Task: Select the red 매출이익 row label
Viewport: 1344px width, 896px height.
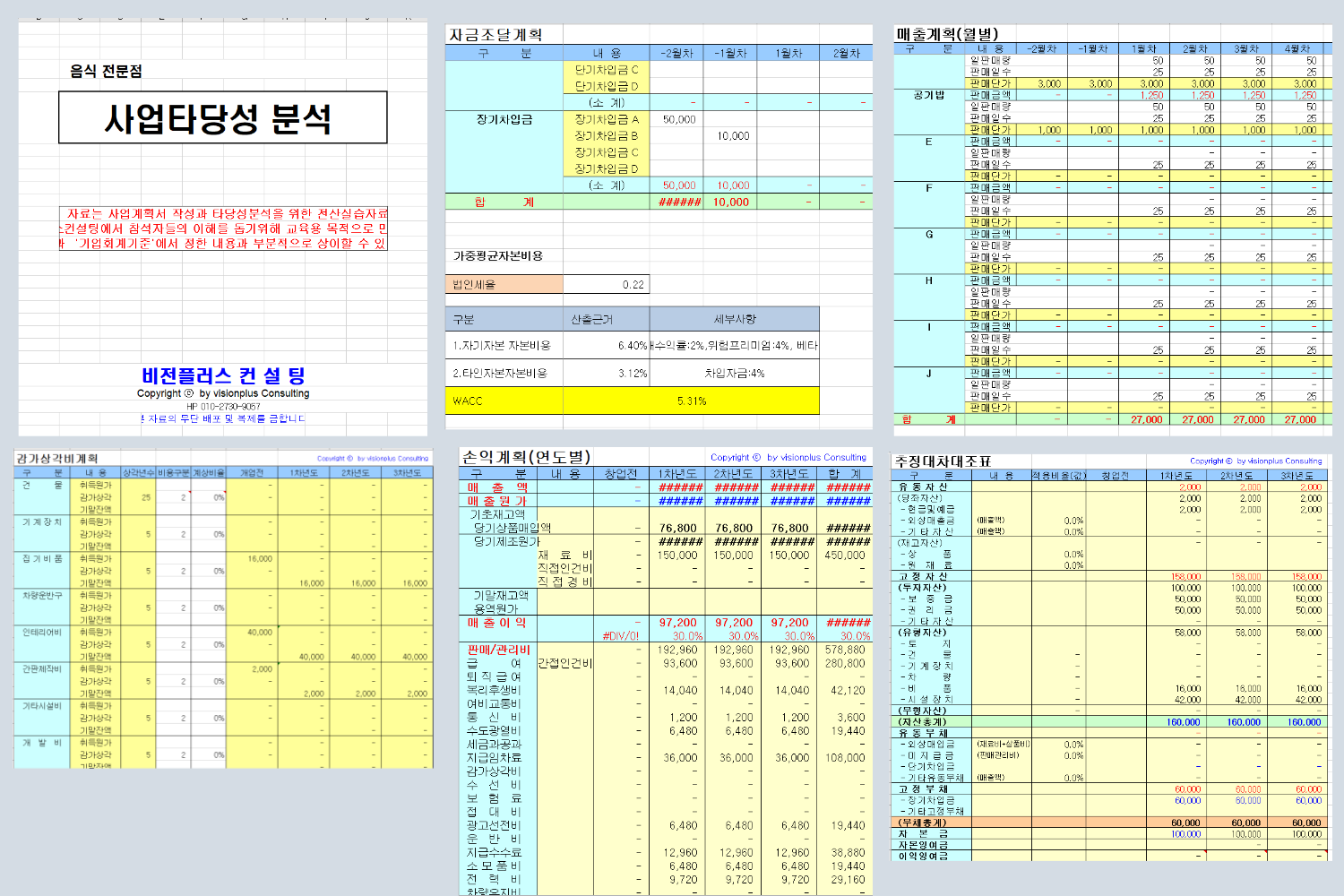Action: pos(496,623)
